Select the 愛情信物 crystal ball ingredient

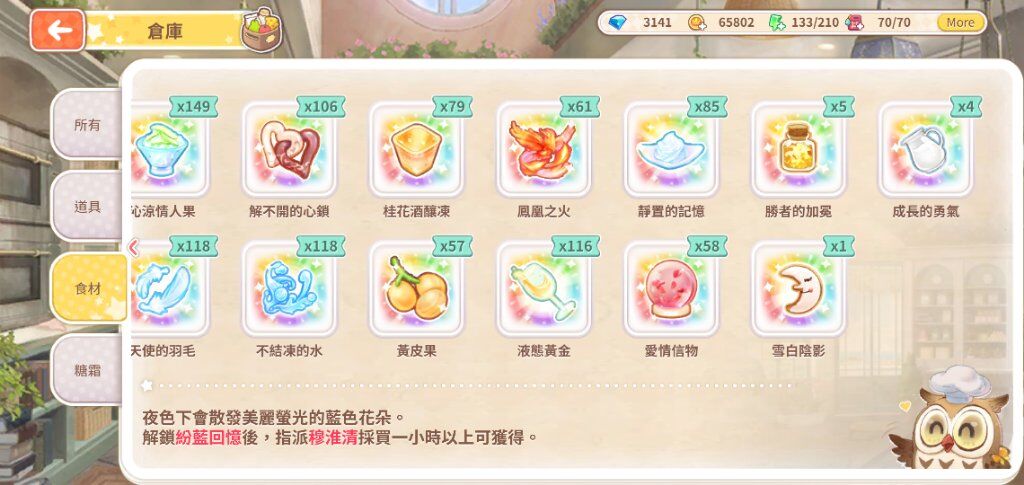(x=671, y=289)
